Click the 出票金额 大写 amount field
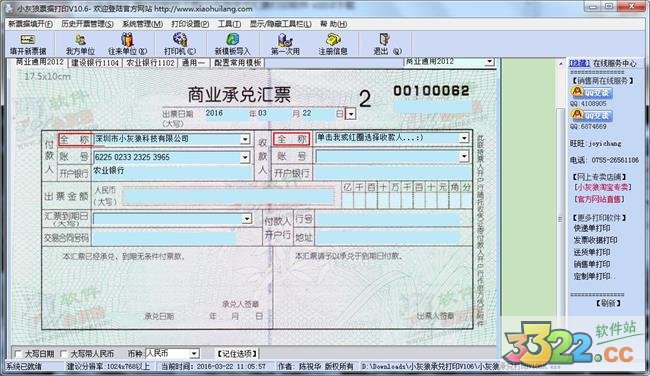 (x=228, y=196)
